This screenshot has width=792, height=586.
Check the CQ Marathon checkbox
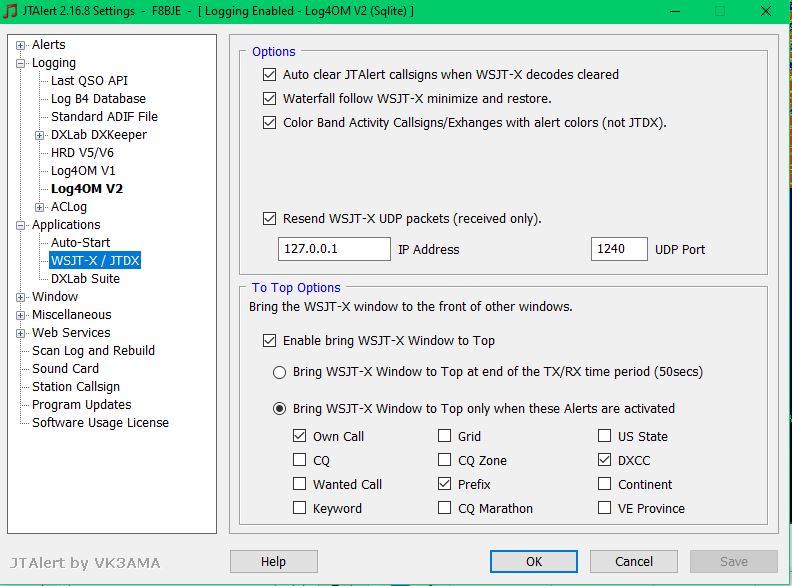[444, 507]
